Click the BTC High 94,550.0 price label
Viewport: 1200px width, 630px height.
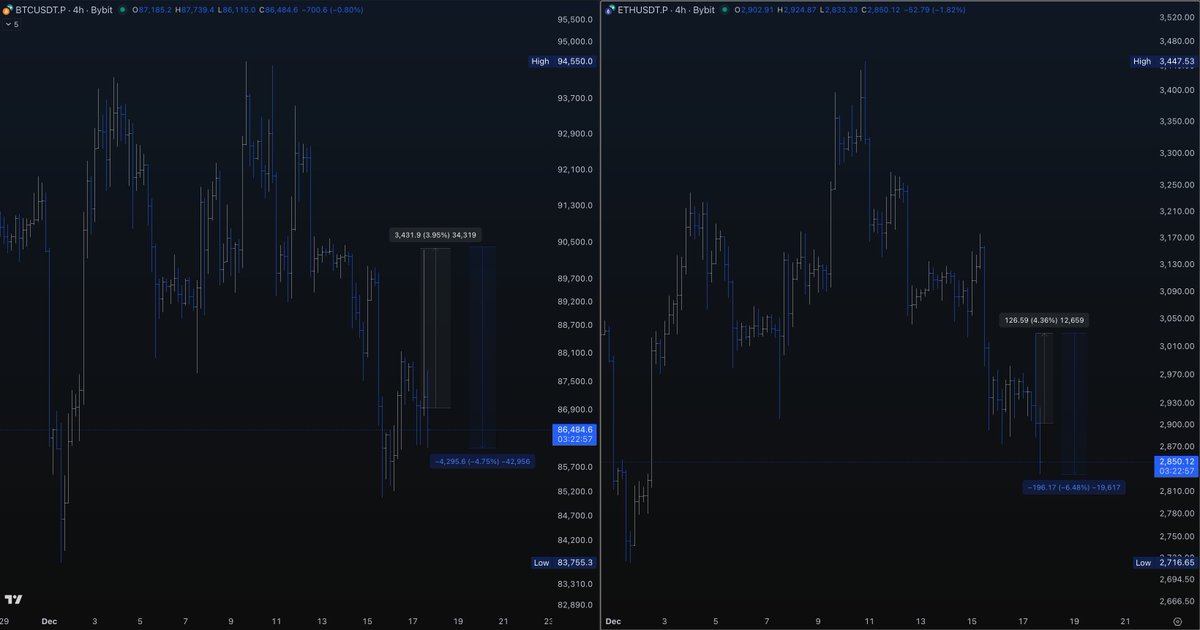click(x=562, y=61)
